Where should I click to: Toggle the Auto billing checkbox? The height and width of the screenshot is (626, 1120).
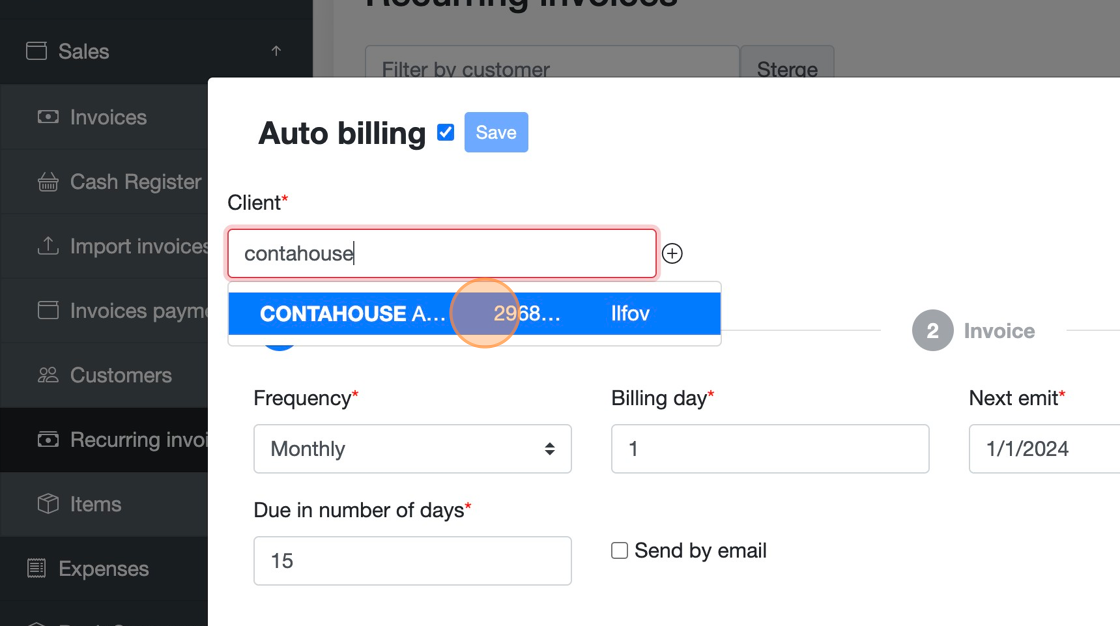point(446,132)
